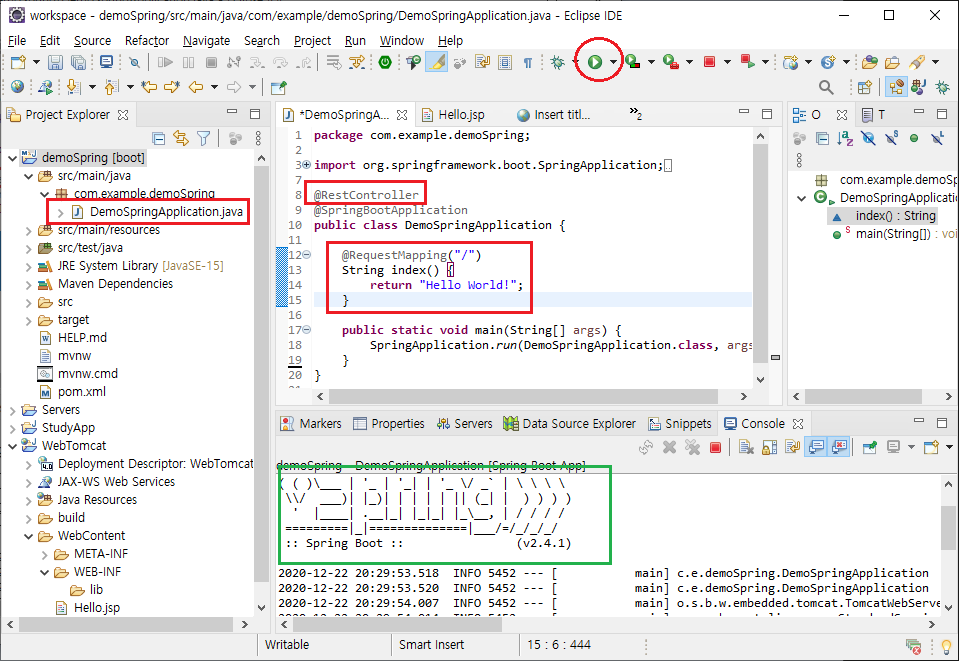Expand the Servers project node
Viewport: 959px width, 661px height.
point(13,410)
